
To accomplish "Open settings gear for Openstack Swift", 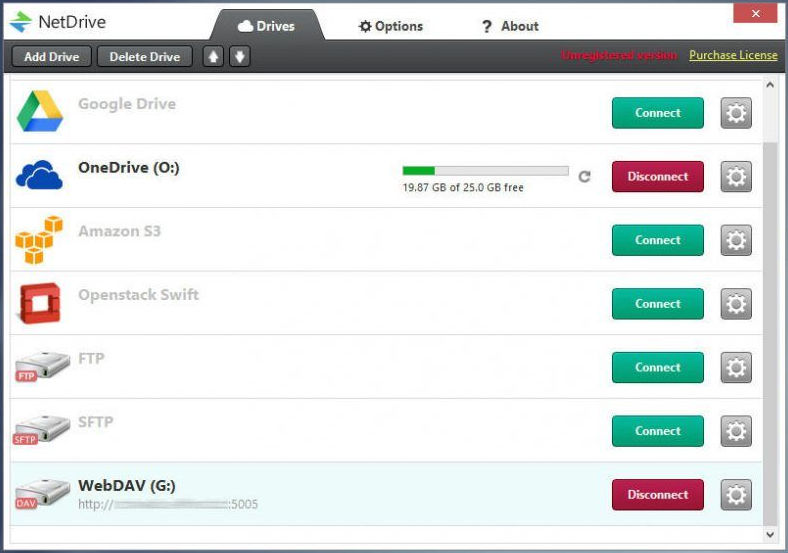I will (x=736, y=304).
